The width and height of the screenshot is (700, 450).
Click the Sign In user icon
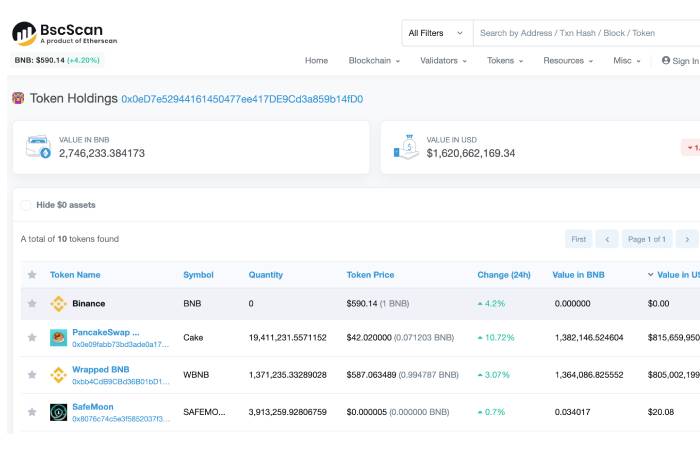click(666, 60)
